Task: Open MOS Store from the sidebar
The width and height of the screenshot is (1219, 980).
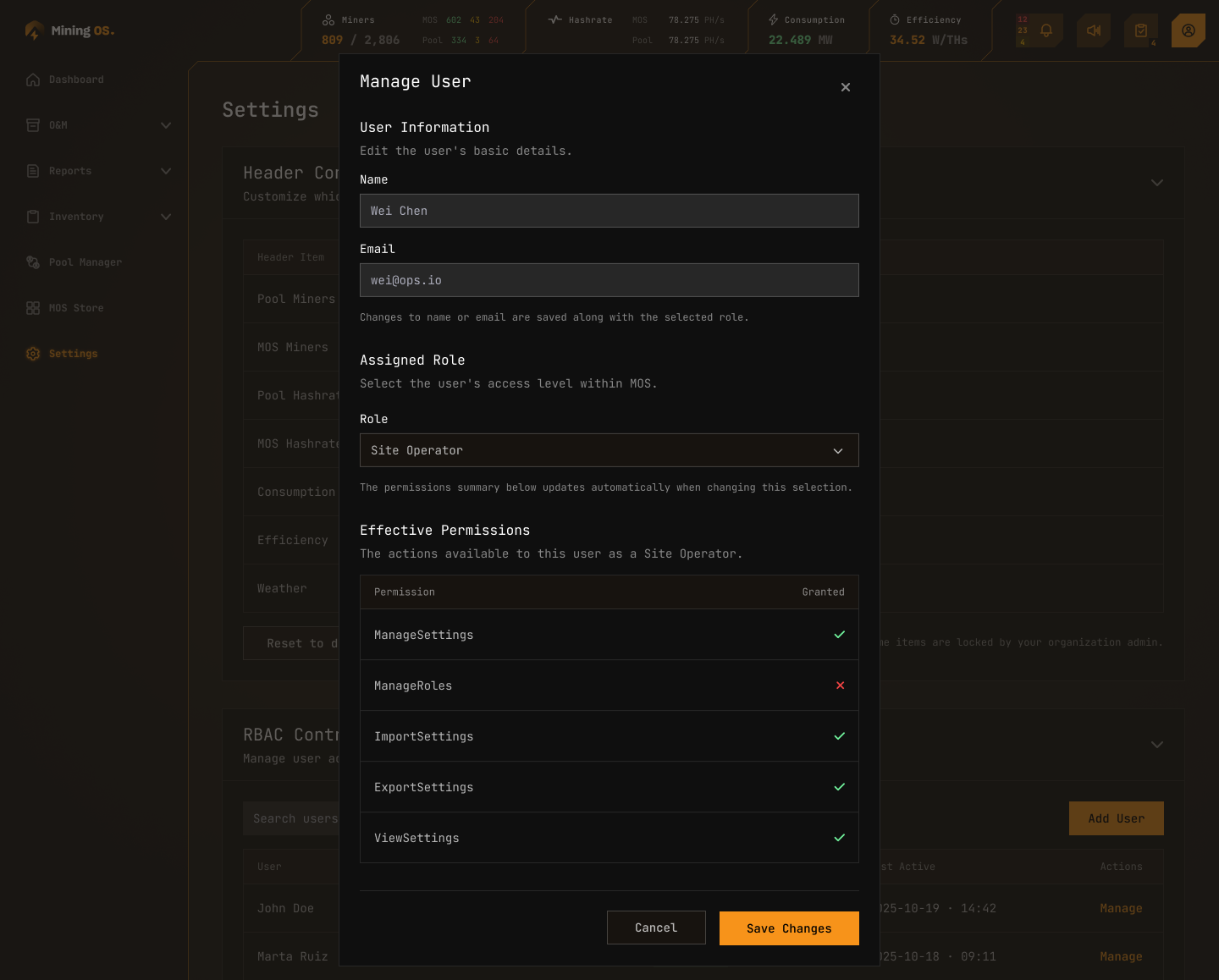Action: pyautogui.click(x=76, y=307)
